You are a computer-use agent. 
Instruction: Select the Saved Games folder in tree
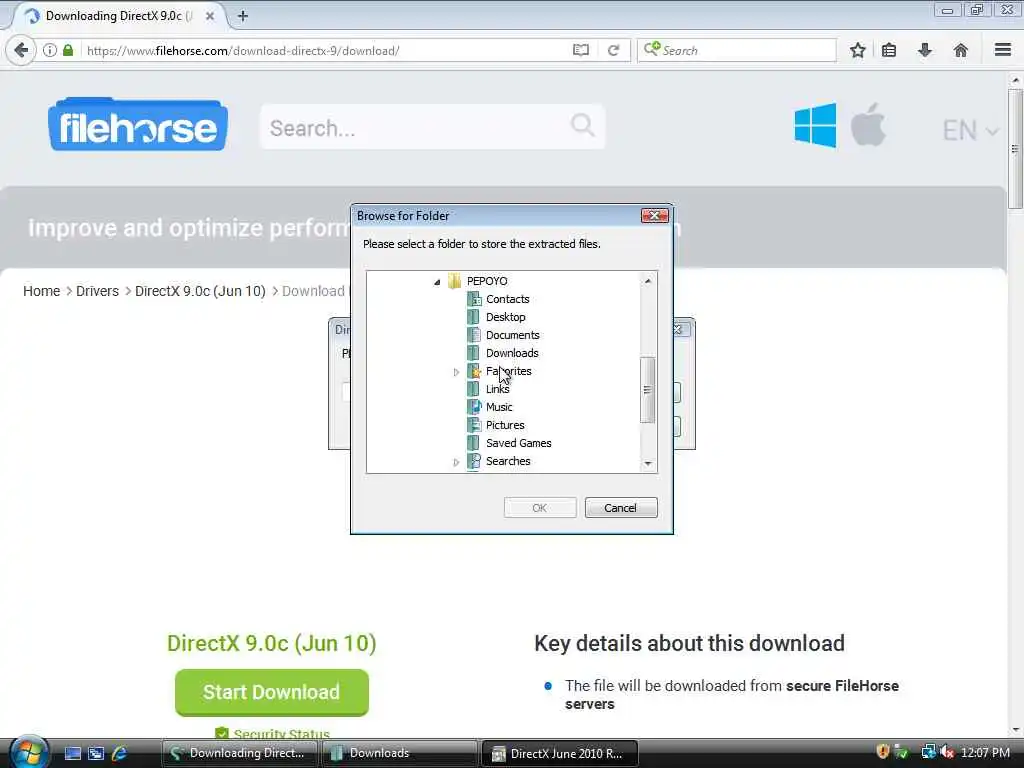click(518, 443)
